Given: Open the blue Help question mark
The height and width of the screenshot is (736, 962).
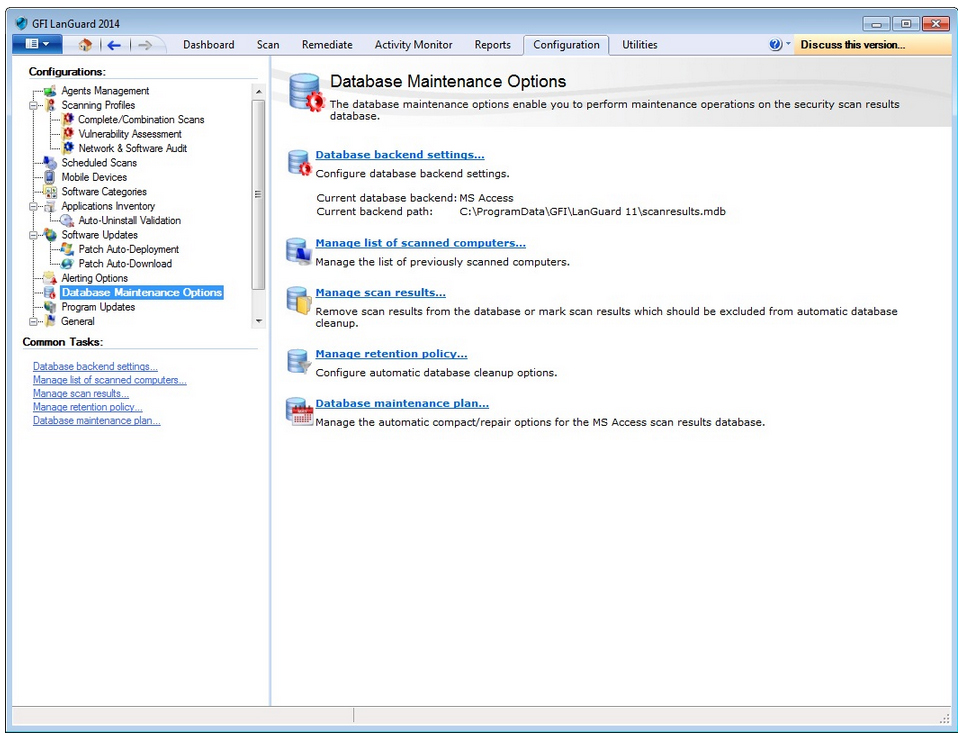Looking at the screenshot, I should [x=775, y=44].
